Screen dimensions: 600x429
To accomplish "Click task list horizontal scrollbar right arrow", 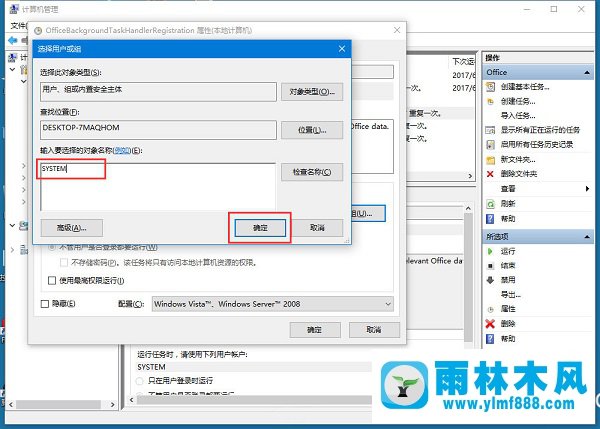I will [470, 176].
